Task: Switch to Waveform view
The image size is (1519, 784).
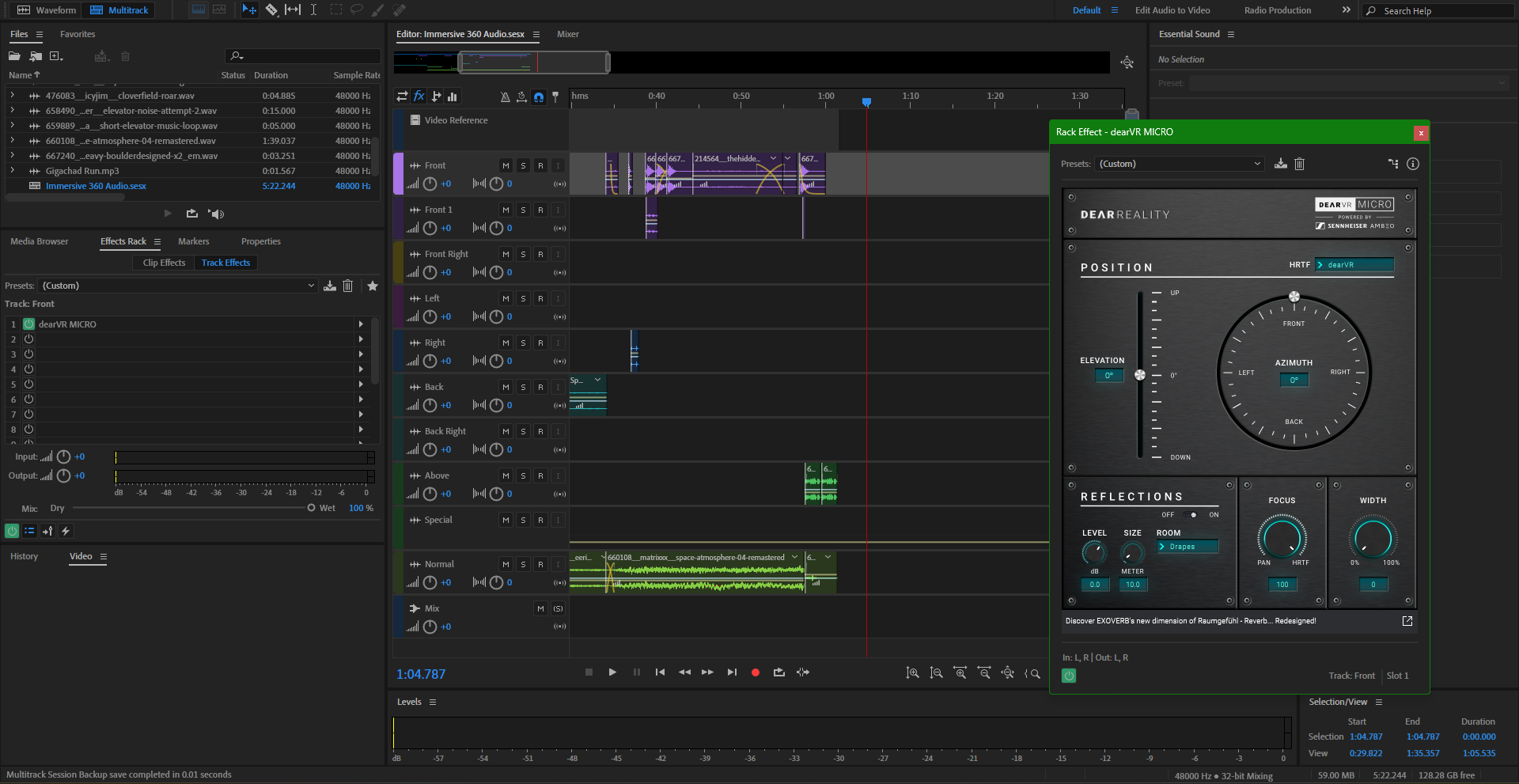Action: [x=47, y=10]
